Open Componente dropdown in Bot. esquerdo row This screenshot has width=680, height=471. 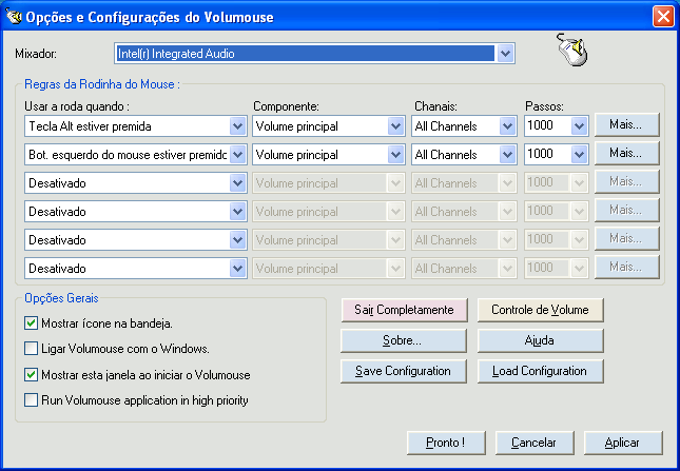pos(396,155)
